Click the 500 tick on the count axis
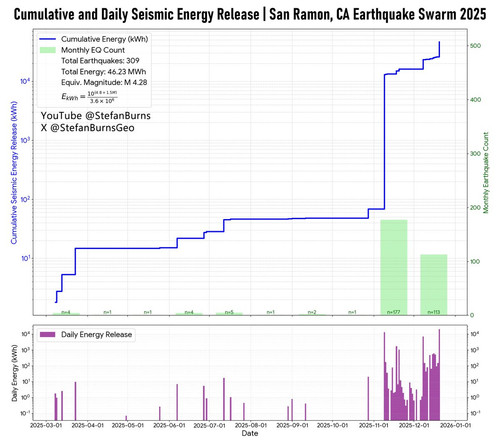Screen dimensions: 500x444 pos(475,46)
